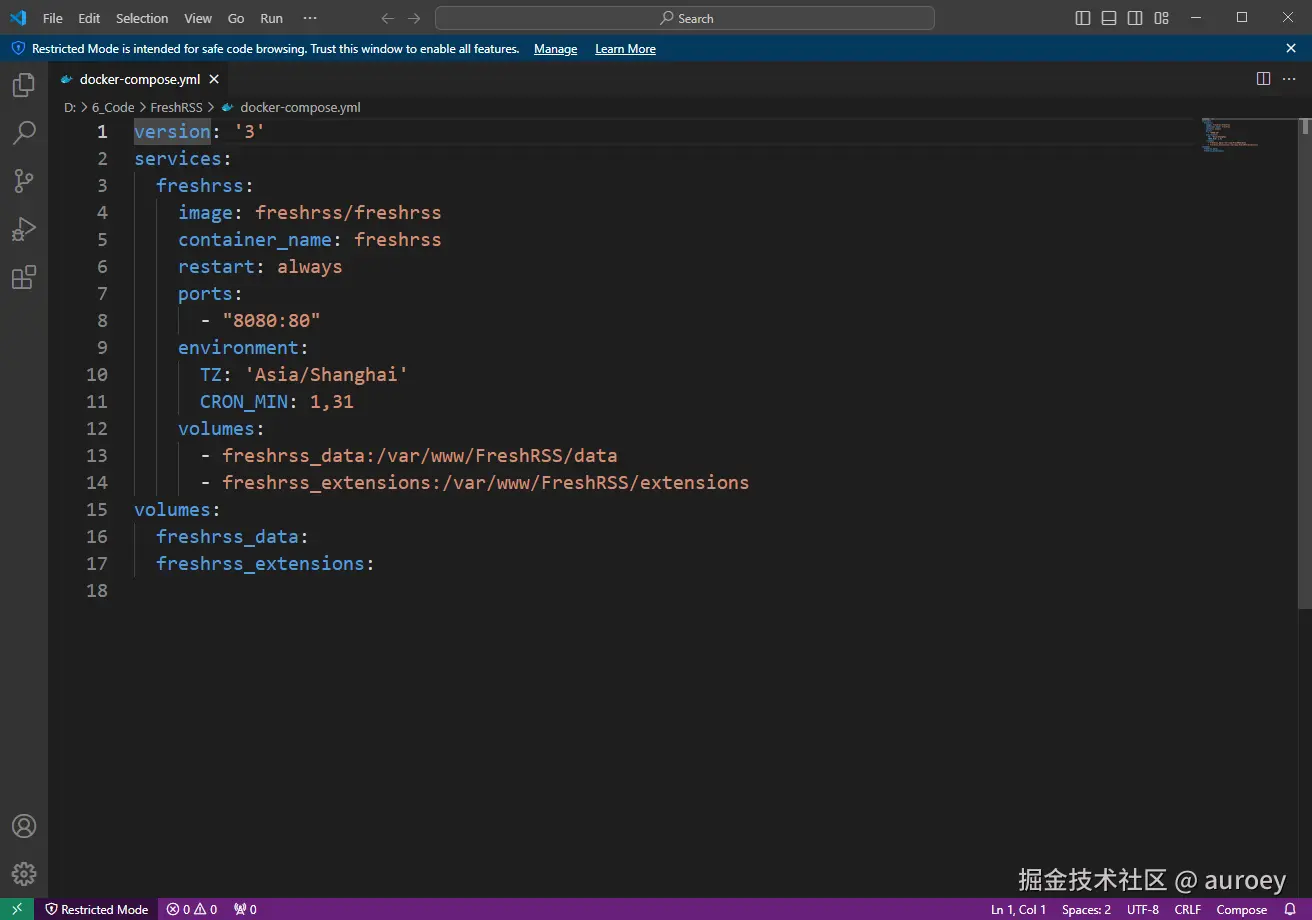Viewport: 1312px width, 920px height.
Task: Open the Explorer view in activity bar
Action: pyautogui.click(x=24, y=85)
